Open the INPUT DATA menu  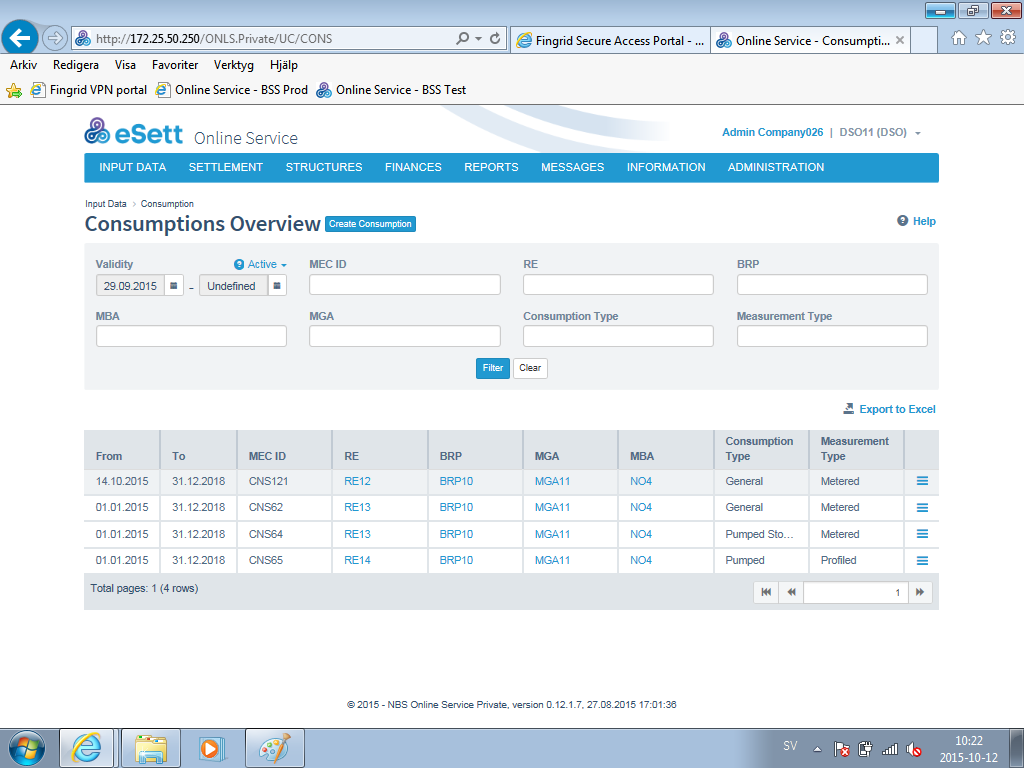click(x=133, y=167)
